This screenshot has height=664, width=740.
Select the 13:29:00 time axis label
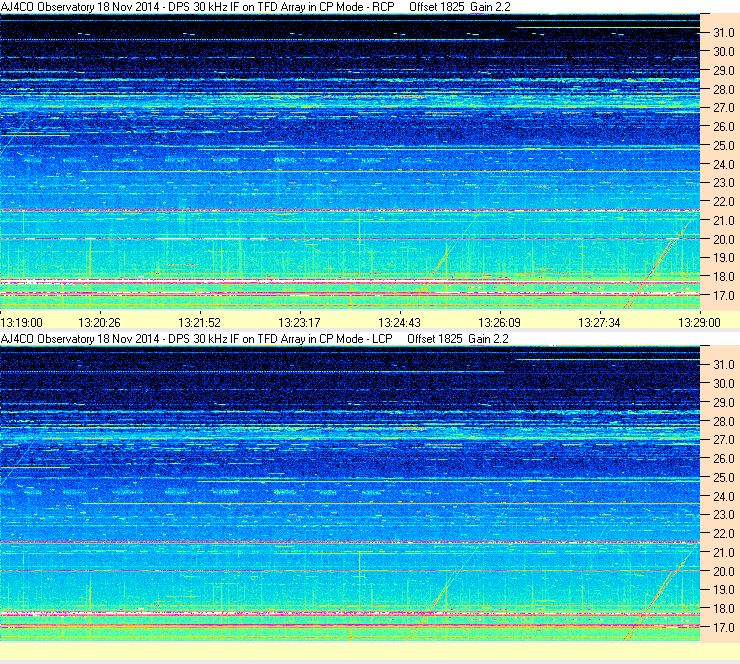coord(699,323)
